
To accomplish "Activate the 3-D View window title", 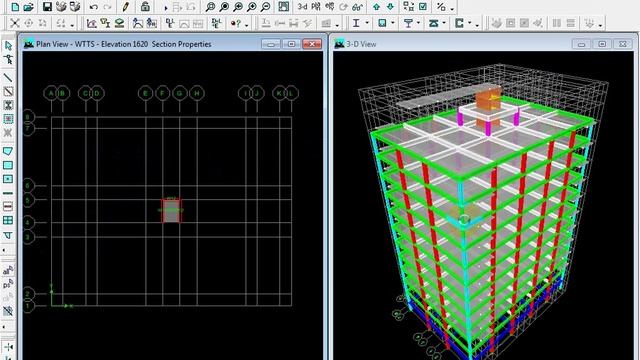I will click(362, 44).
